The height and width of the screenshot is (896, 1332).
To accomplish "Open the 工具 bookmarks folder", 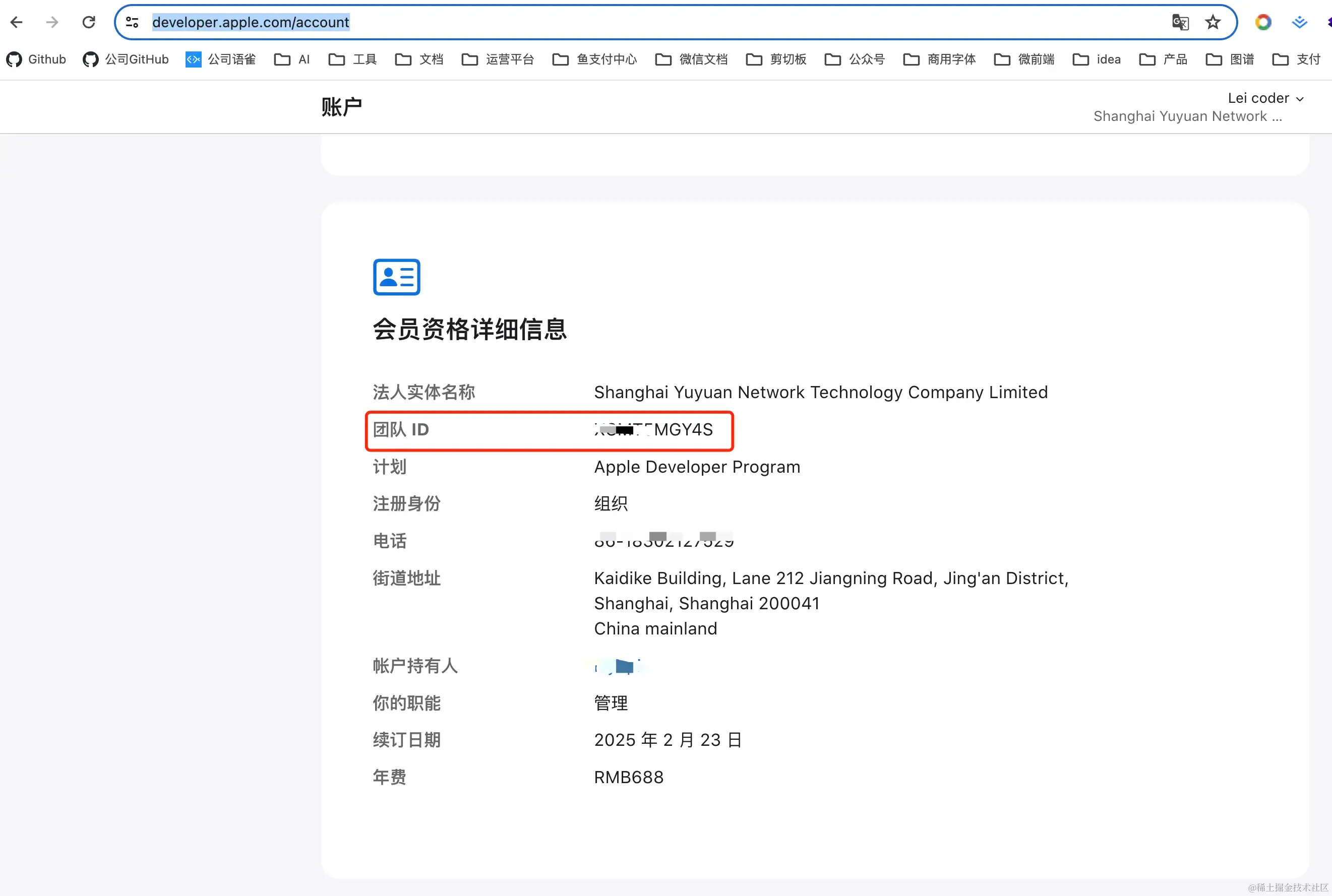I will [353, 59].
